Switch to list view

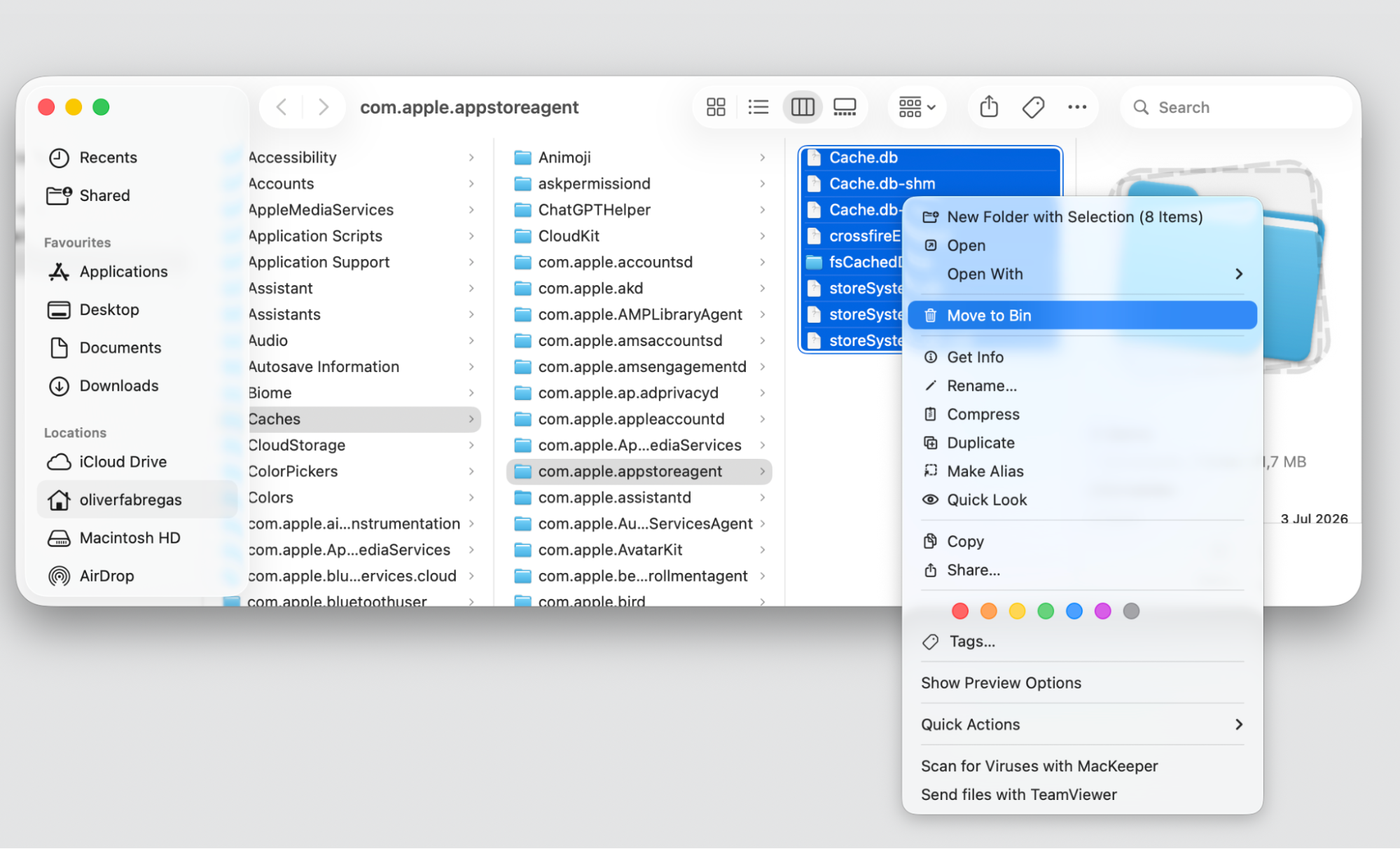pos(758,107)
